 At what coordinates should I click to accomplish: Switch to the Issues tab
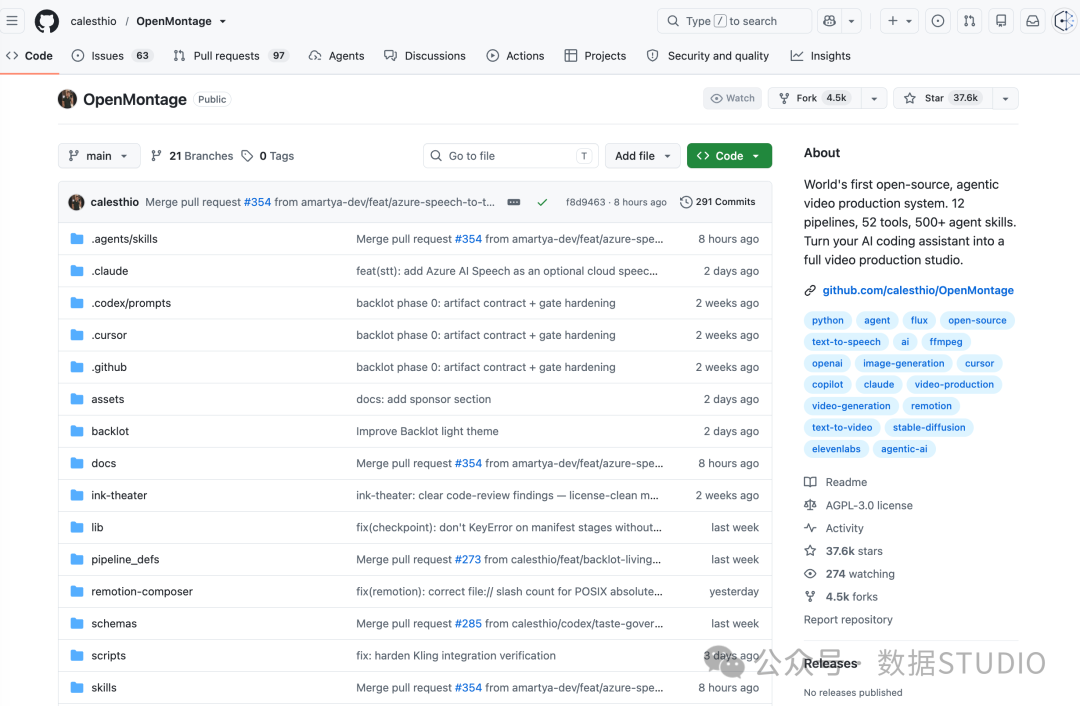[x=112, y=56]
